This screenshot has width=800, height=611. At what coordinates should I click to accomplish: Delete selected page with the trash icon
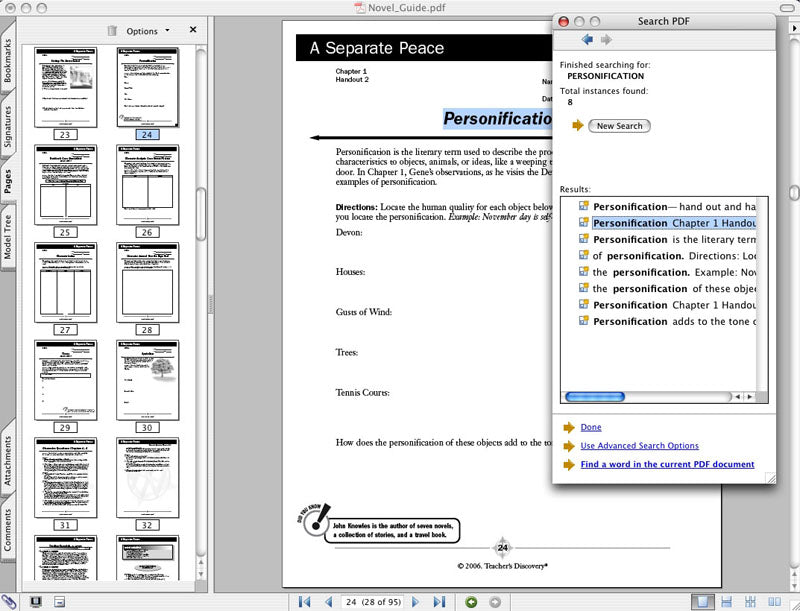tap(112, 30)
